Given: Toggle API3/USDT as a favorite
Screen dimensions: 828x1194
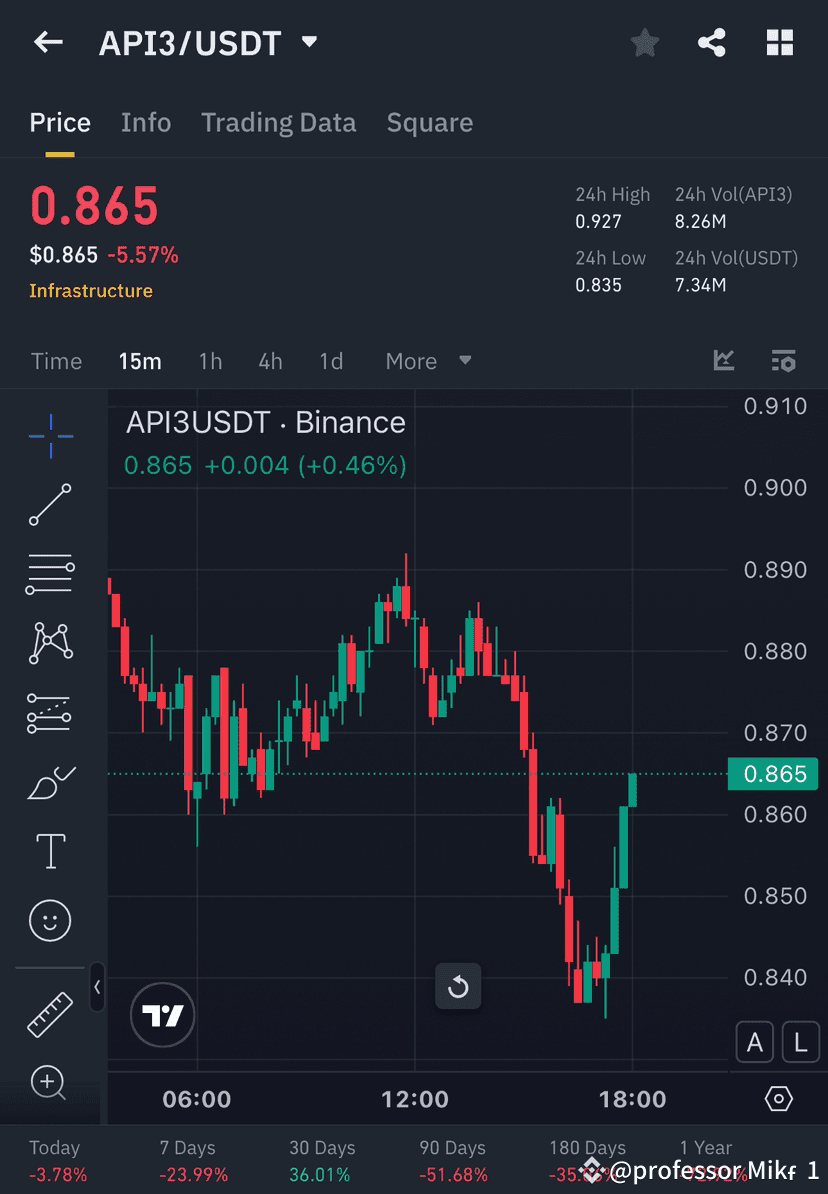Looking at the screenshot, I should tap(644, 42).
